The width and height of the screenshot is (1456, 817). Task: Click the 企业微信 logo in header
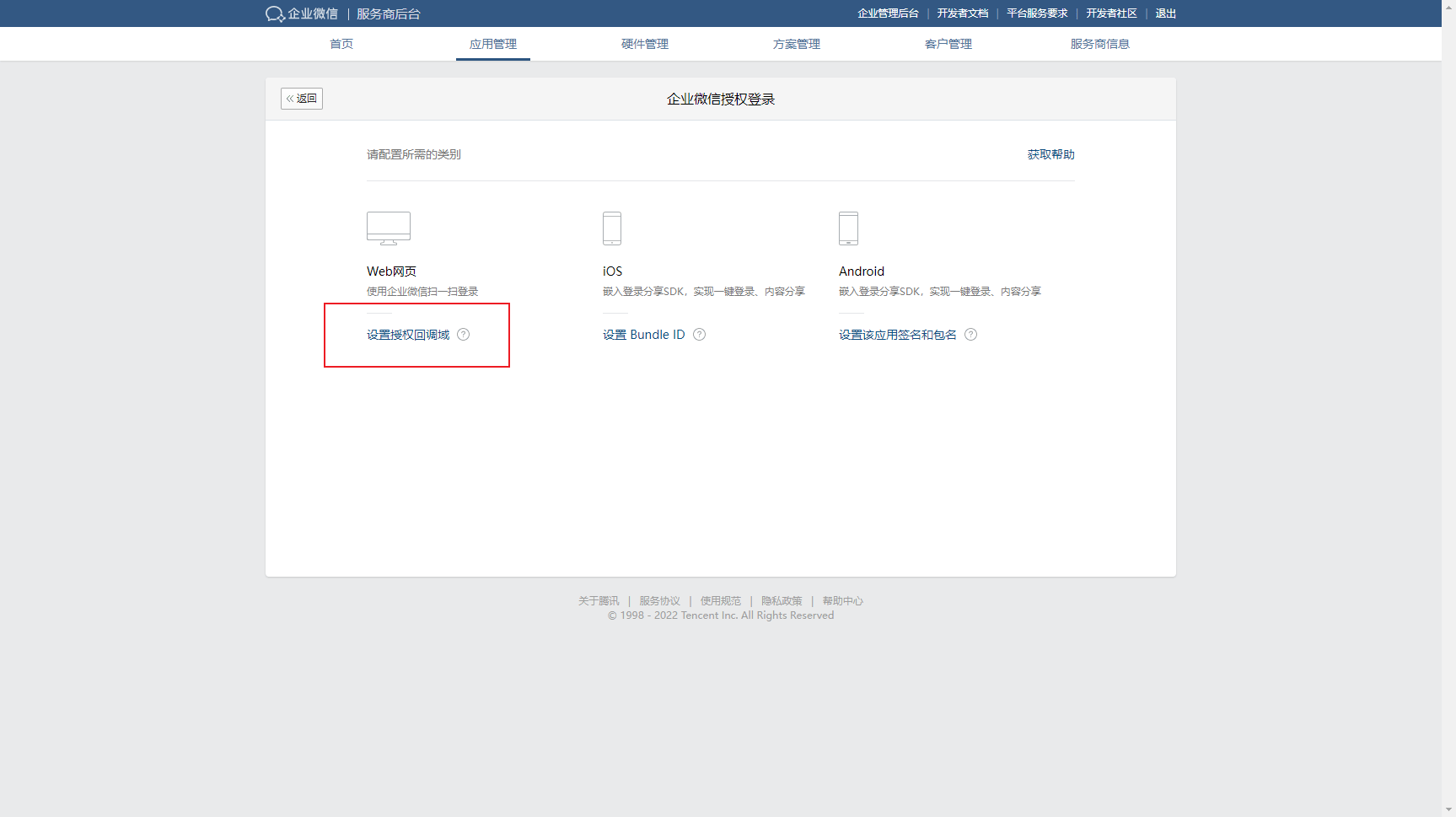(302, 13)
